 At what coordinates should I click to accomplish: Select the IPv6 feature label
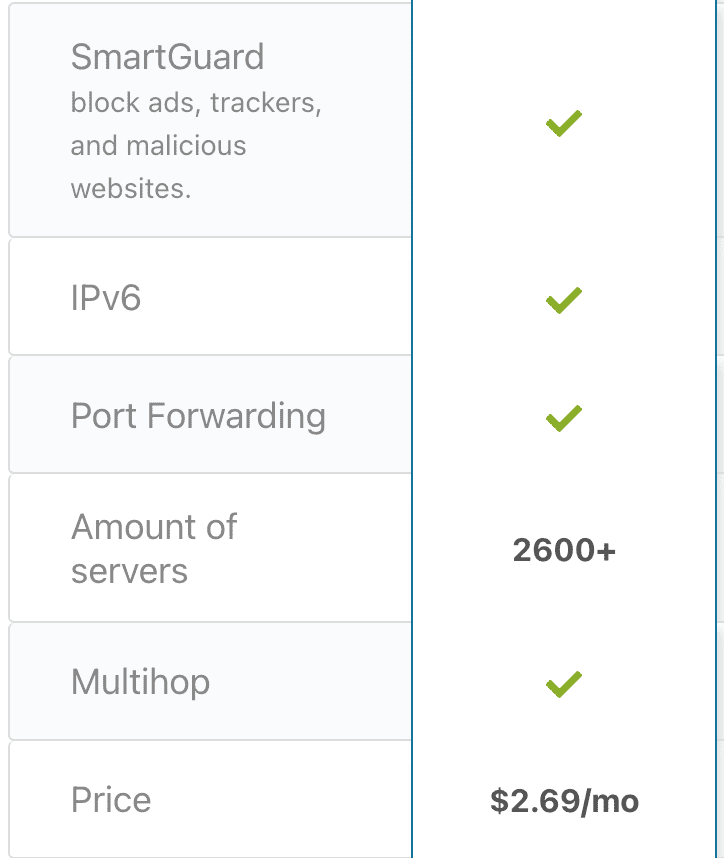pyautogui.click(x=106, y=298)
